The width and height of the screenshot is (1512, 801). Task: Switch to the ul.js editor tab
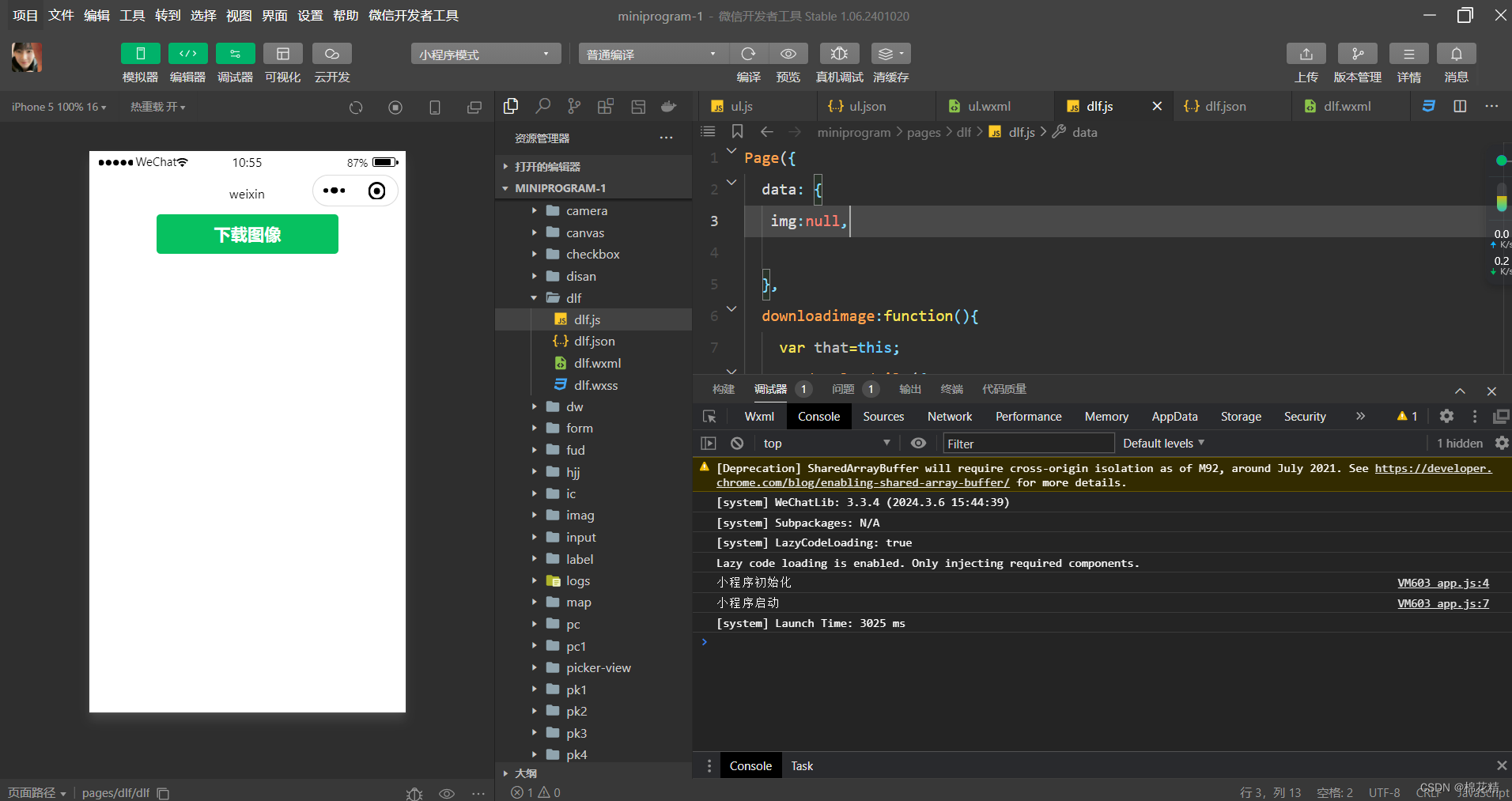pos(743,106)
